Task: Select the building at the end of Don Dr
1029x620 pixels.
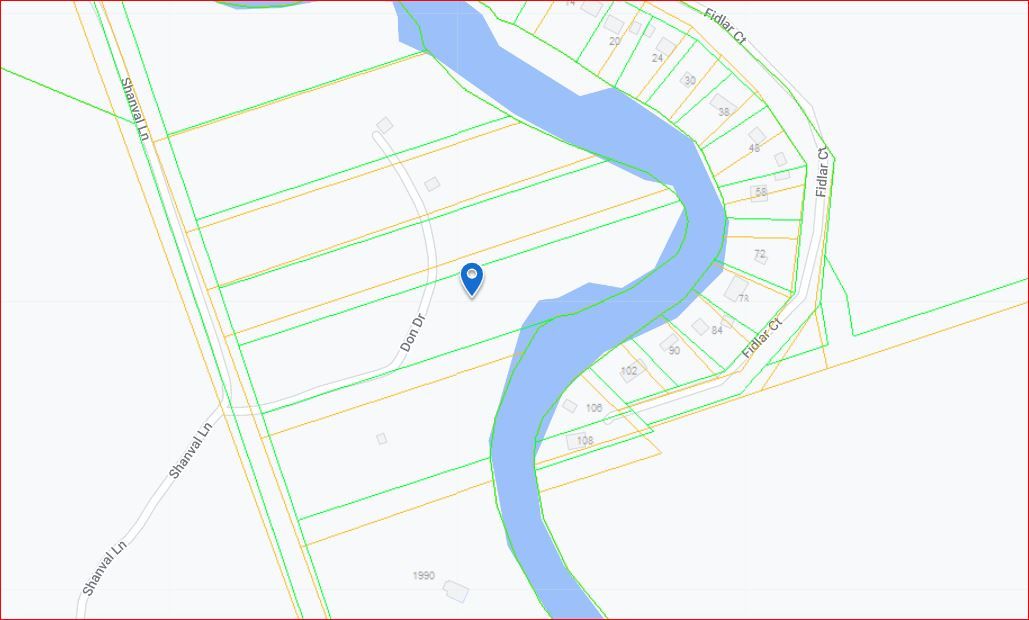Action: 385,125
